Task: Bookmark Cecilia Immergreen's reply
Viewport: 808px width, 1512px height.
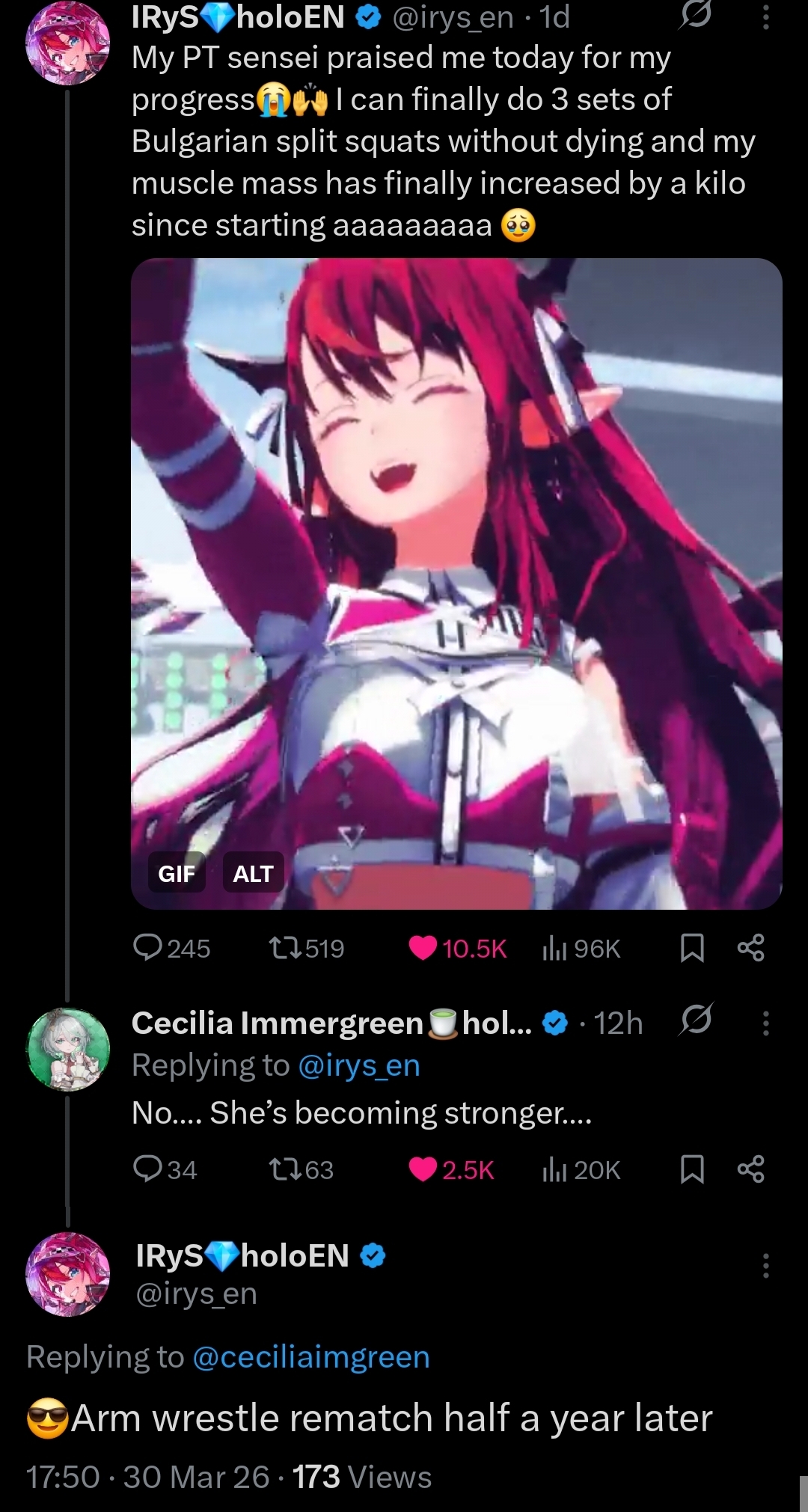Action: tap(692, 1169)
